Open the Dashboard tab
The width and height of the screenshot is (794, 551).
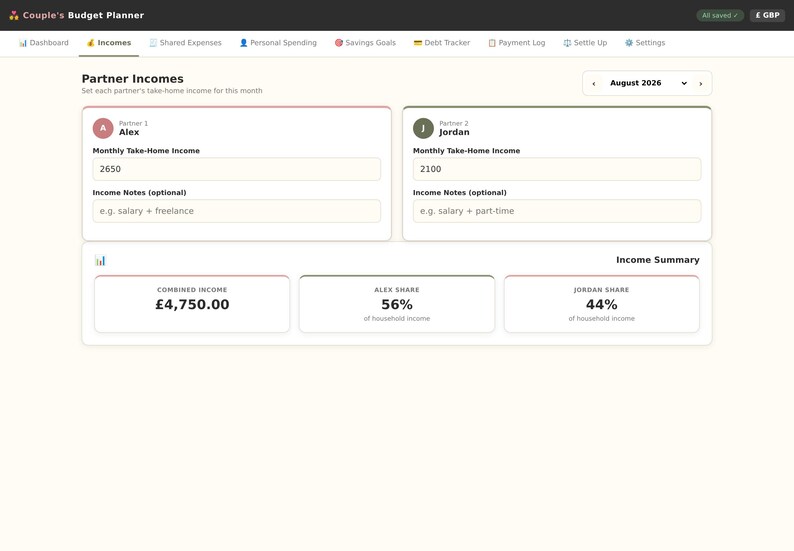(x=44, y=43)
